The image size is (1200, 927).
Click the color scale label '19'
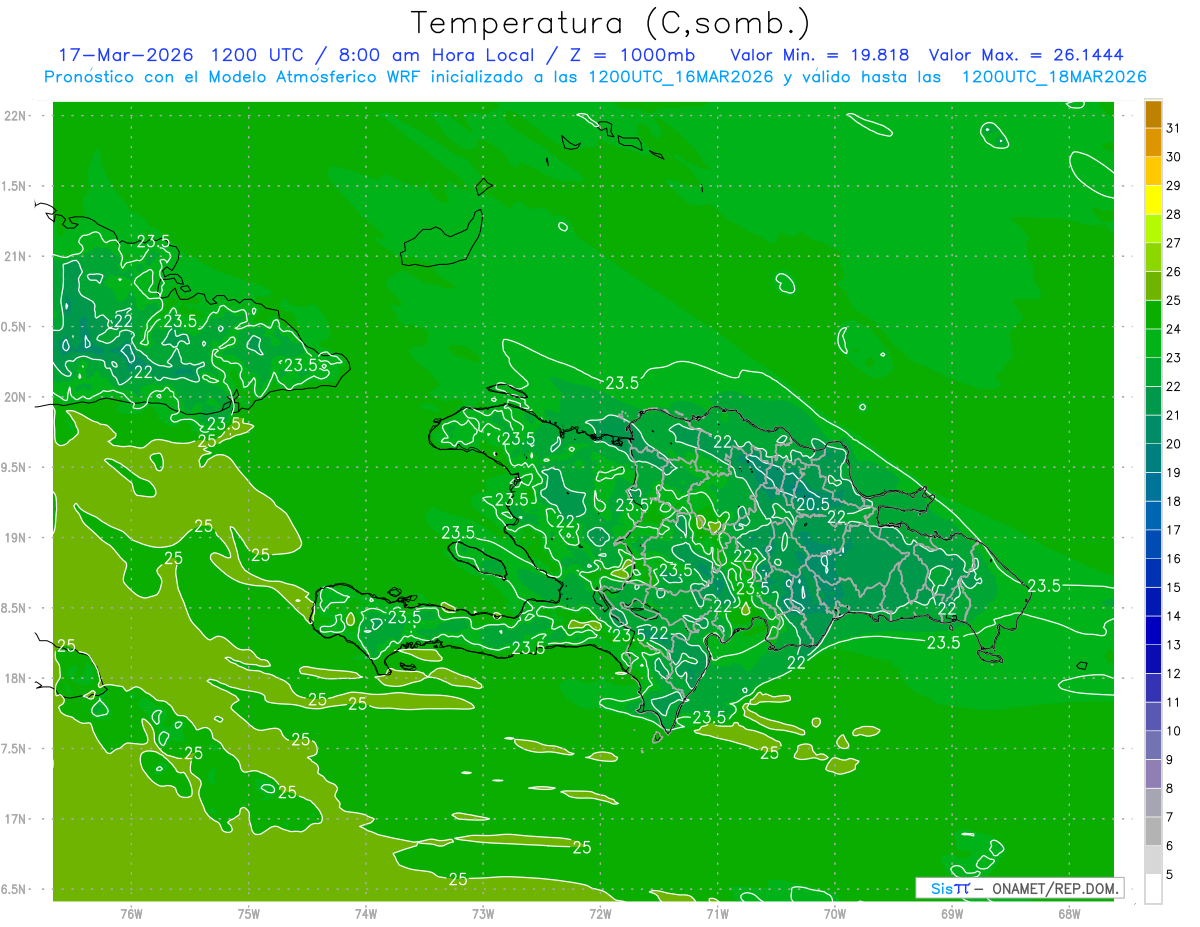(x=1174, y=472)
